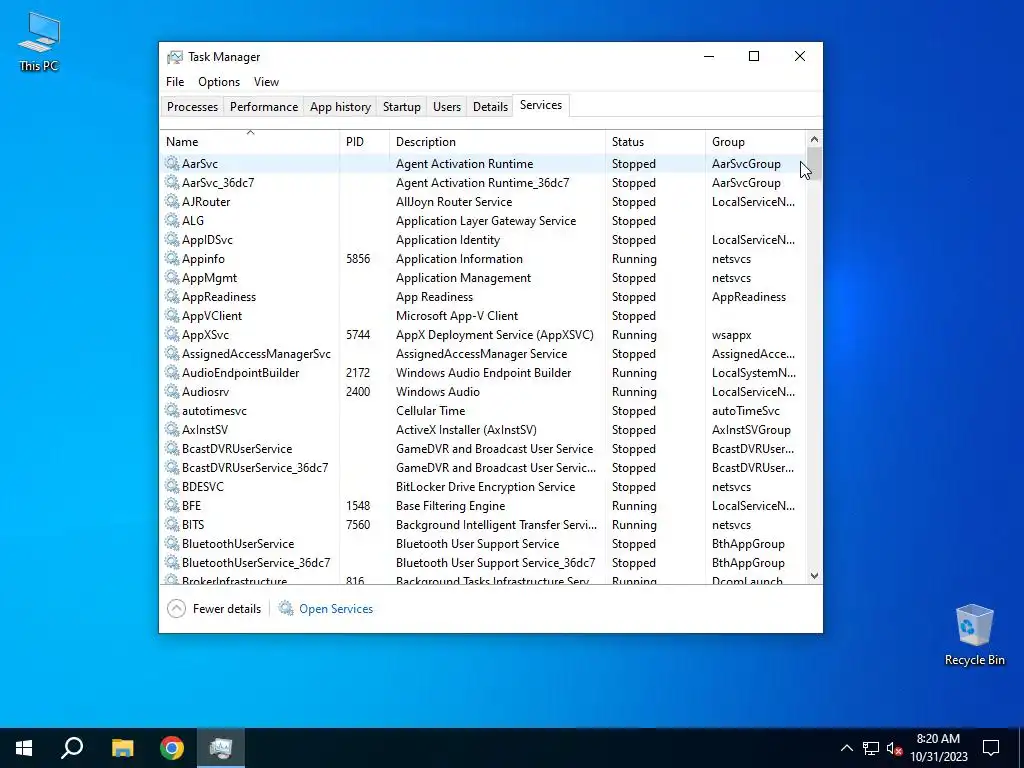Click the Open Services link
The image size is (1024, 768).
click(x=336, y=609)
